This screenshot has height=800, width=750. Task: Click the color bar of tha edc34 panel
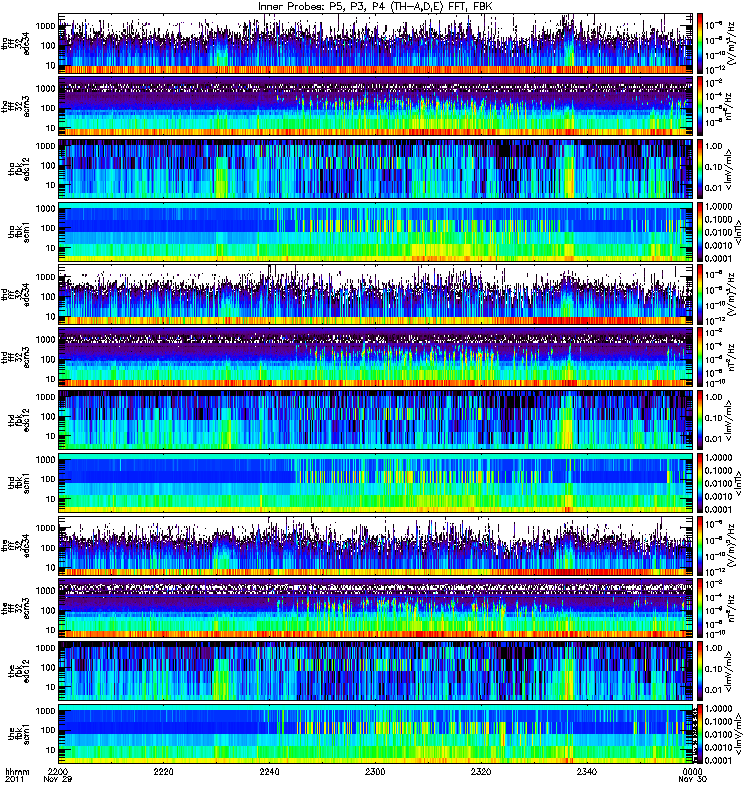699,43
